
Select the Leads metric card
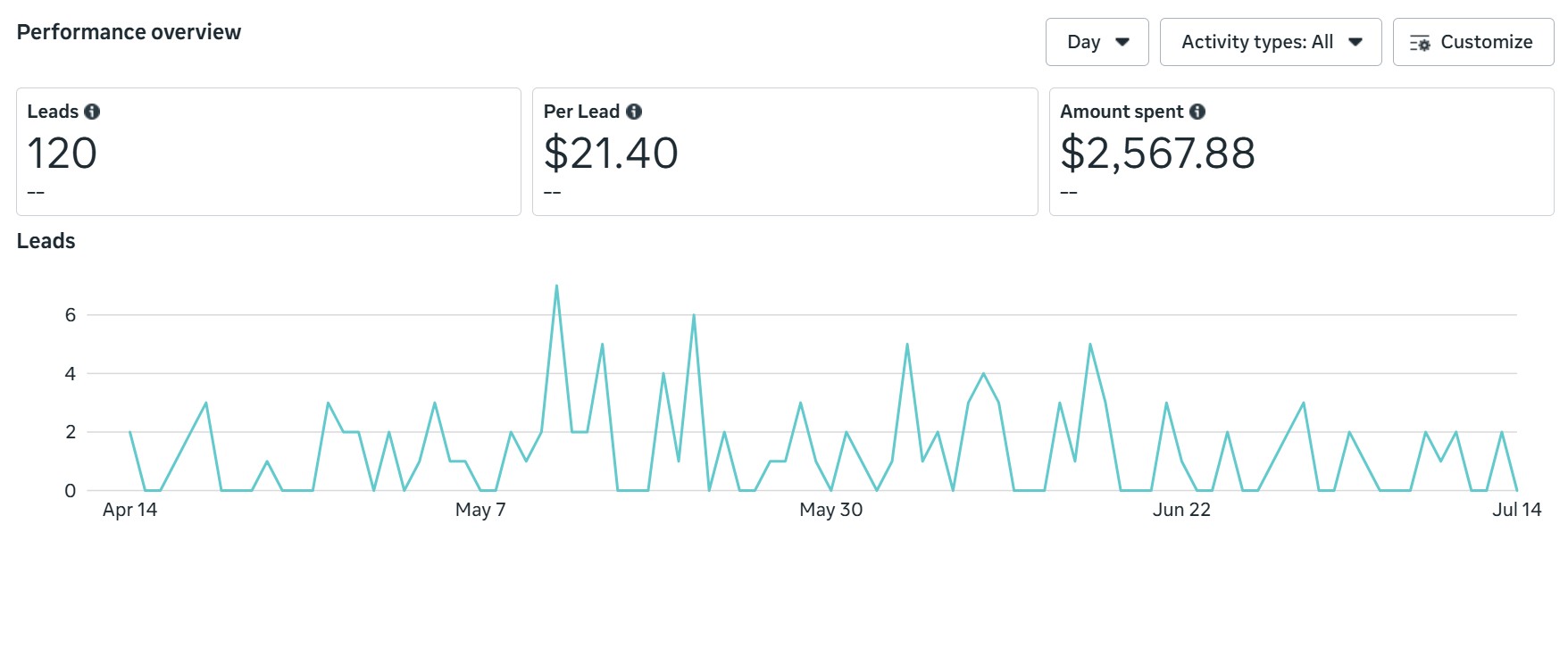pos(268,152)
